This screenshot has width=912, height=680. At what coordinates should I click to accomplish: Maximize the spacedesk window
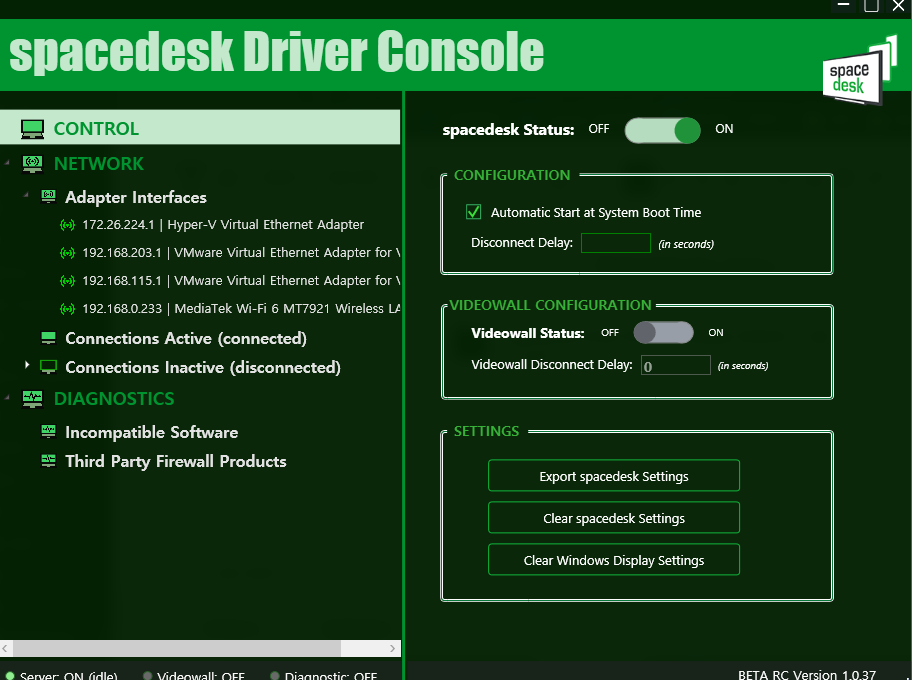point(871,6)
